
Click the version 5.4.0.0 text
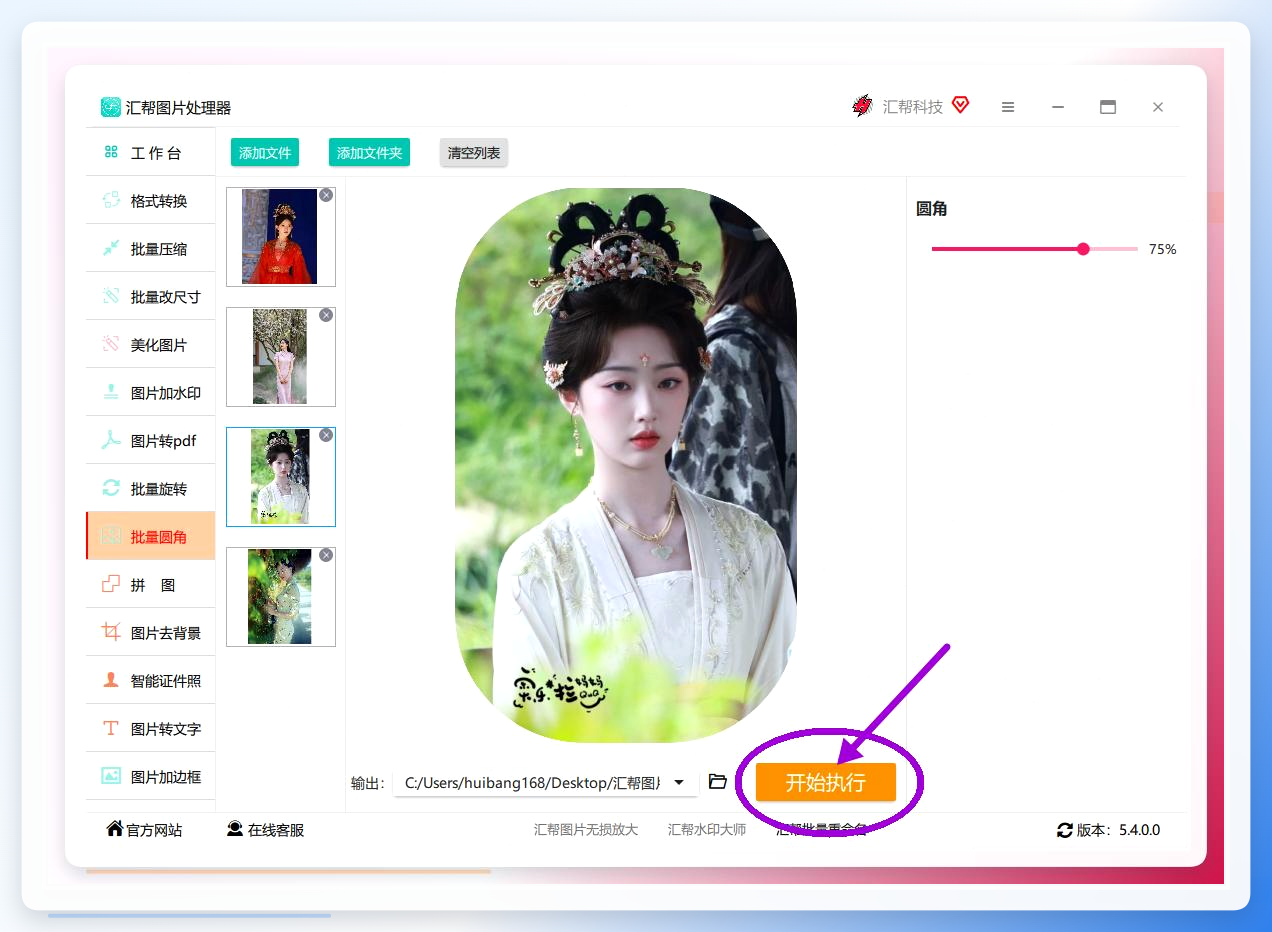pyautogui.click(x=1140, y=830)
